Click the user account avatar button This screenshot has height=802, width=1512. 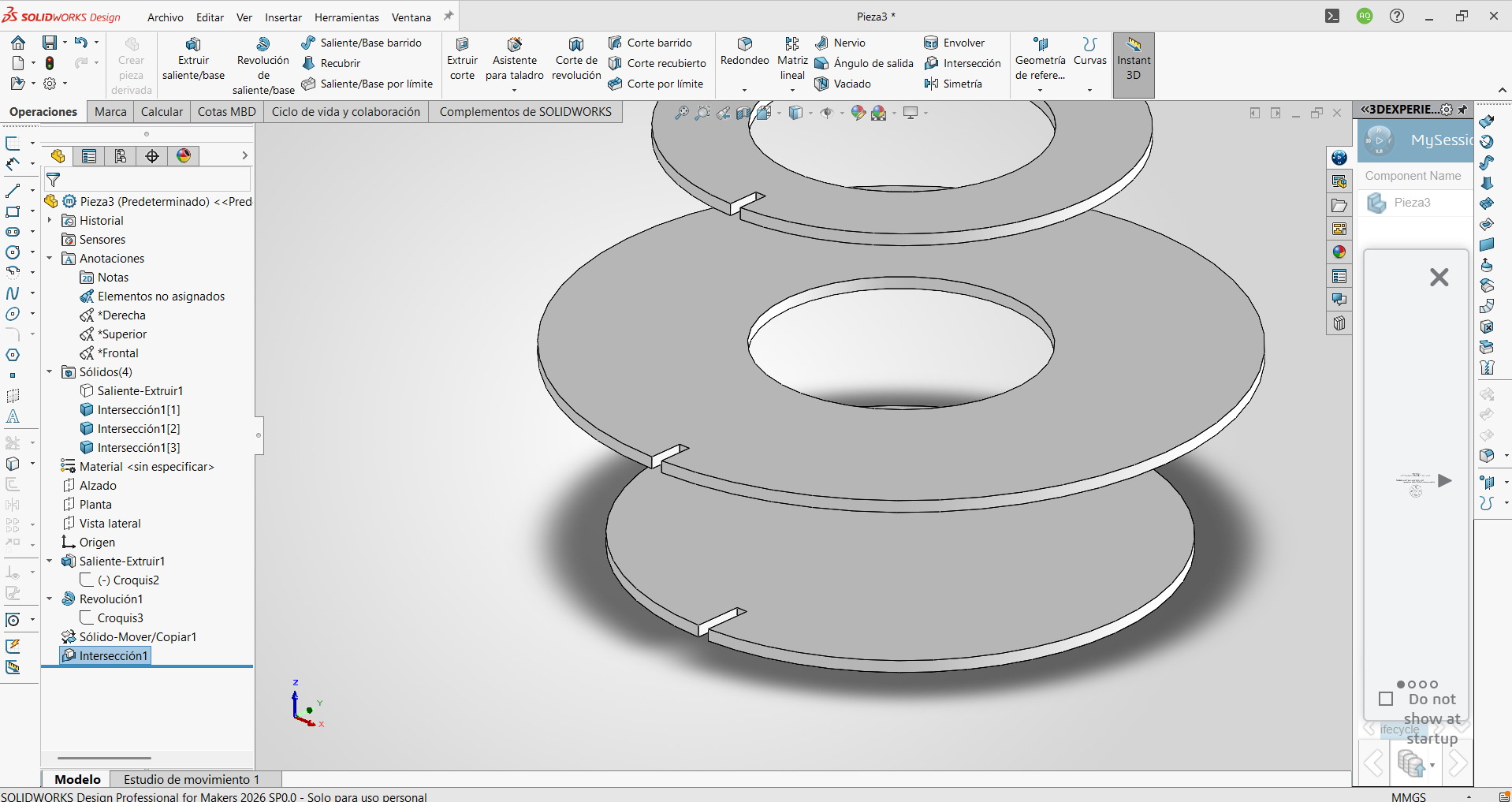click(x=1365, y=16)
